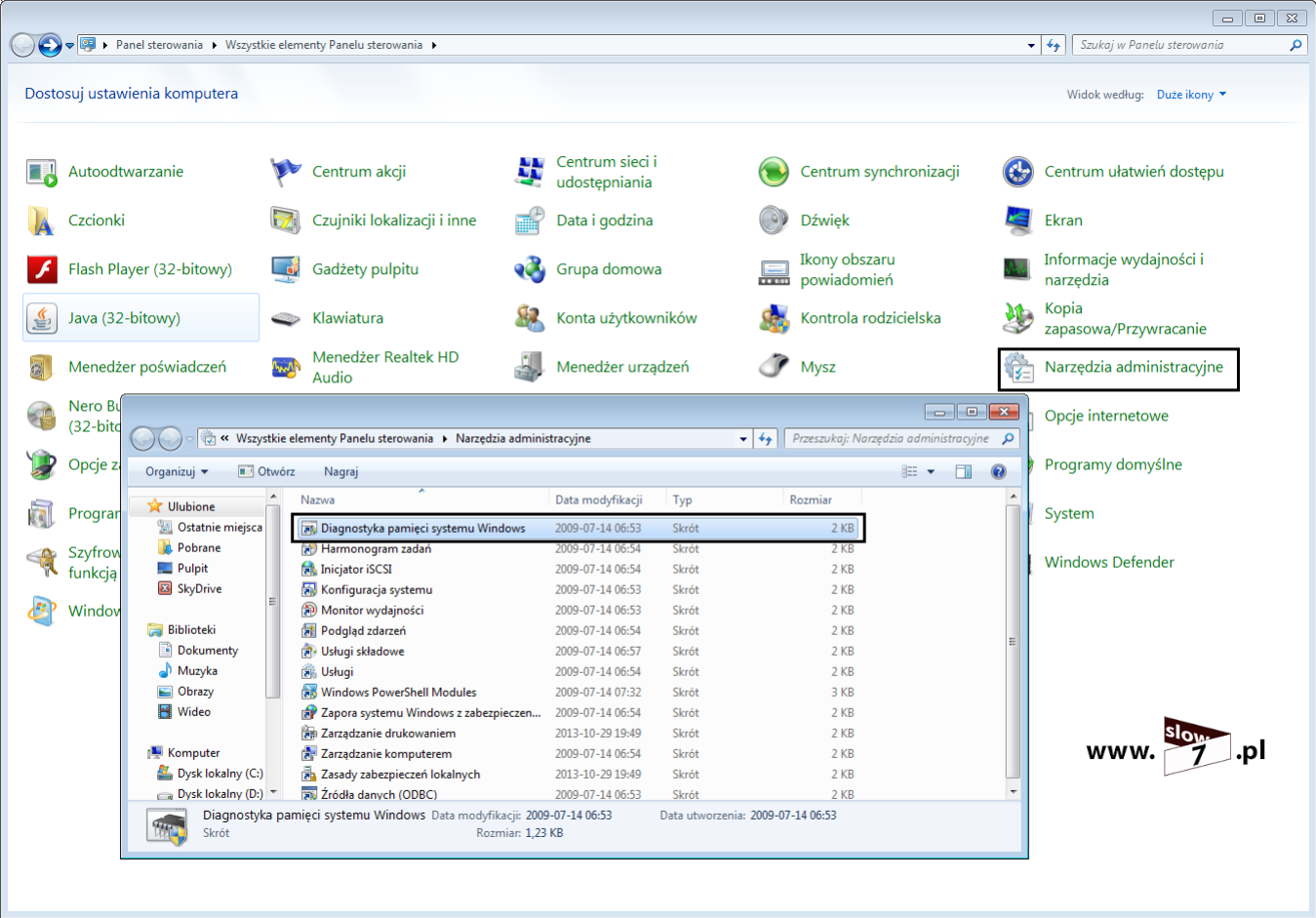Open the Ekran display icon
The image size is (1316, 918).
click(1017, 221)
